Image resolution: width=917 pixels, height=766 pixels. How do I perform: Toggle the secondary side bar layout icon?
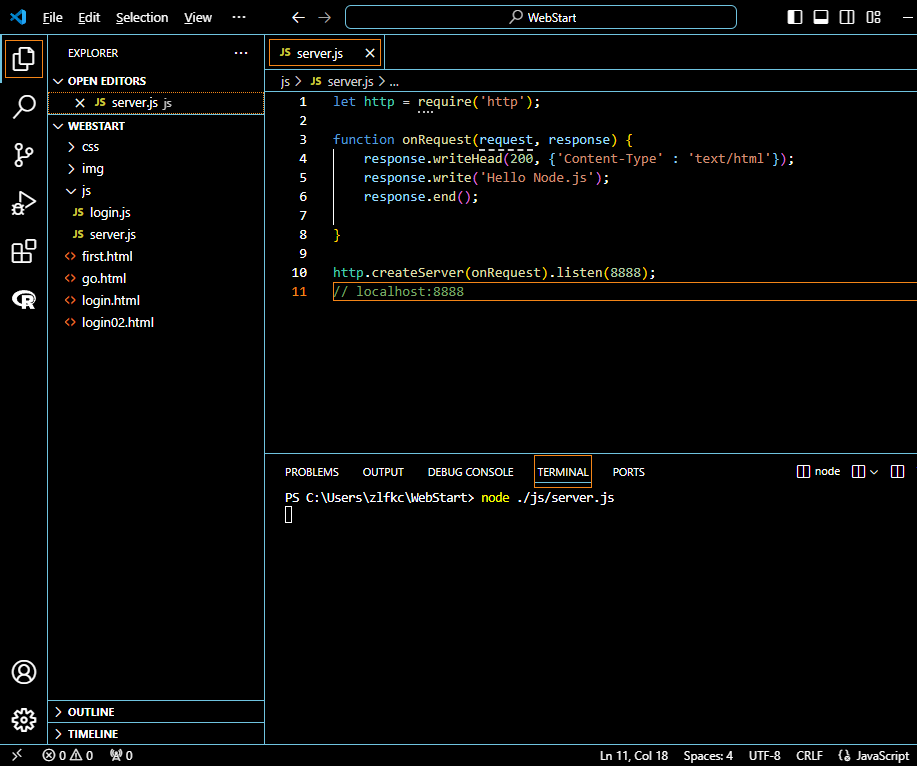[847, 17]
